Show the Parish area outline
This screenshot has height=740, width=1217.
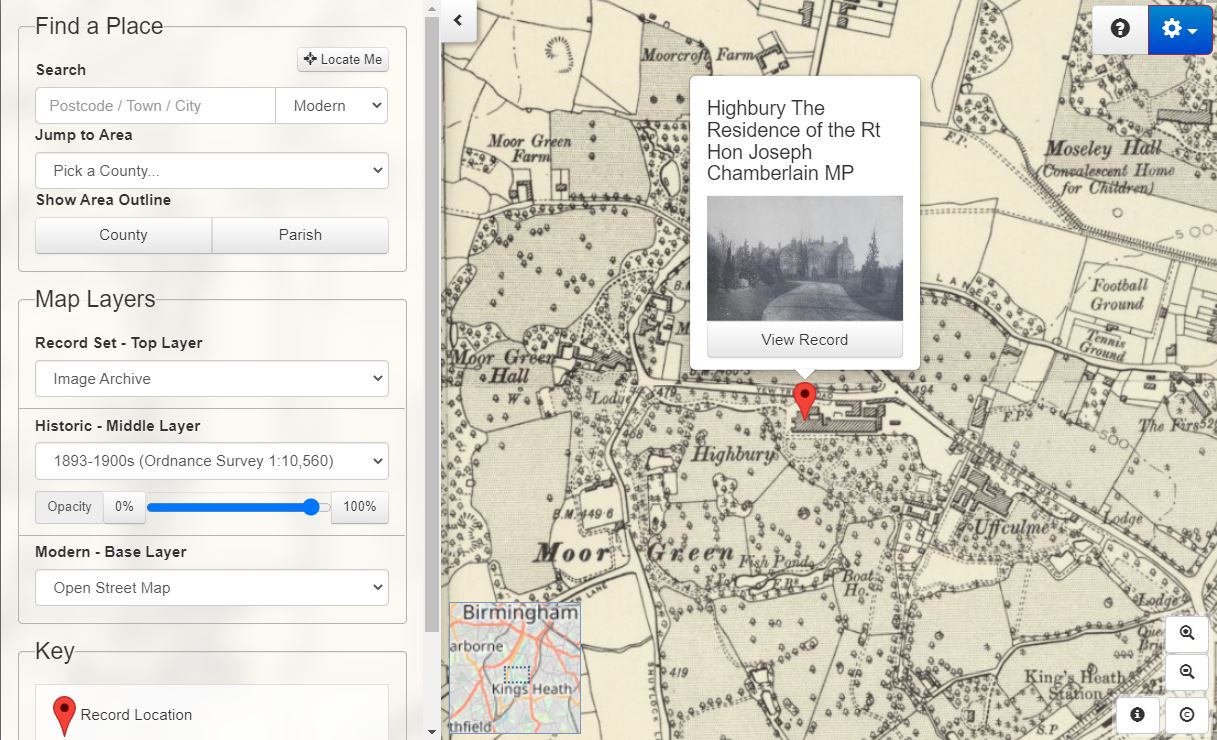[x=300, y=235]
